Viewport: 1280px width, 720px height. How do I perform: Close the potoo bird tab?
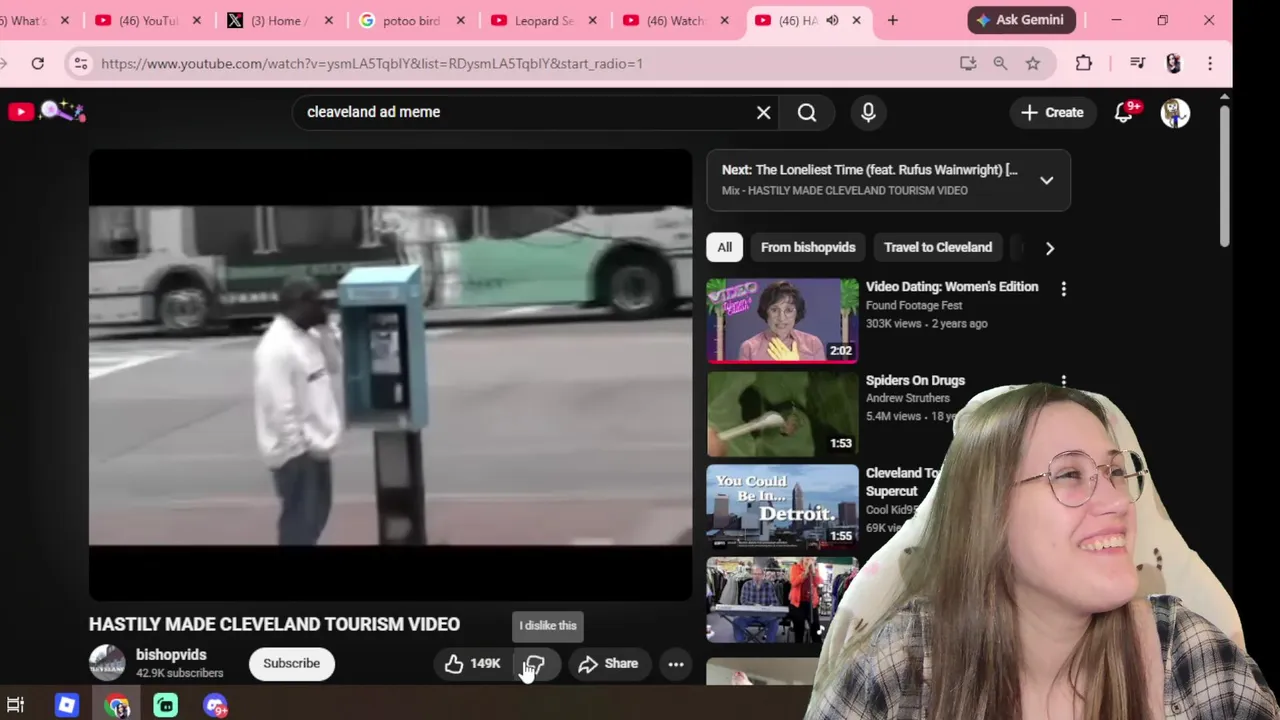(x=461, y=20)
